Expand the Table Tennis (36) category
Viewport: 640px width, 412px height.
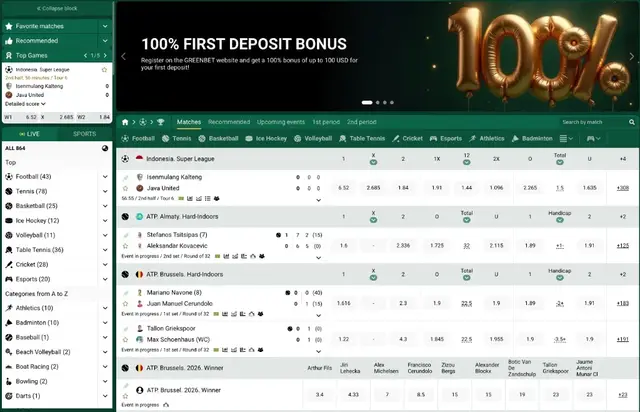[x=105, y=250]
